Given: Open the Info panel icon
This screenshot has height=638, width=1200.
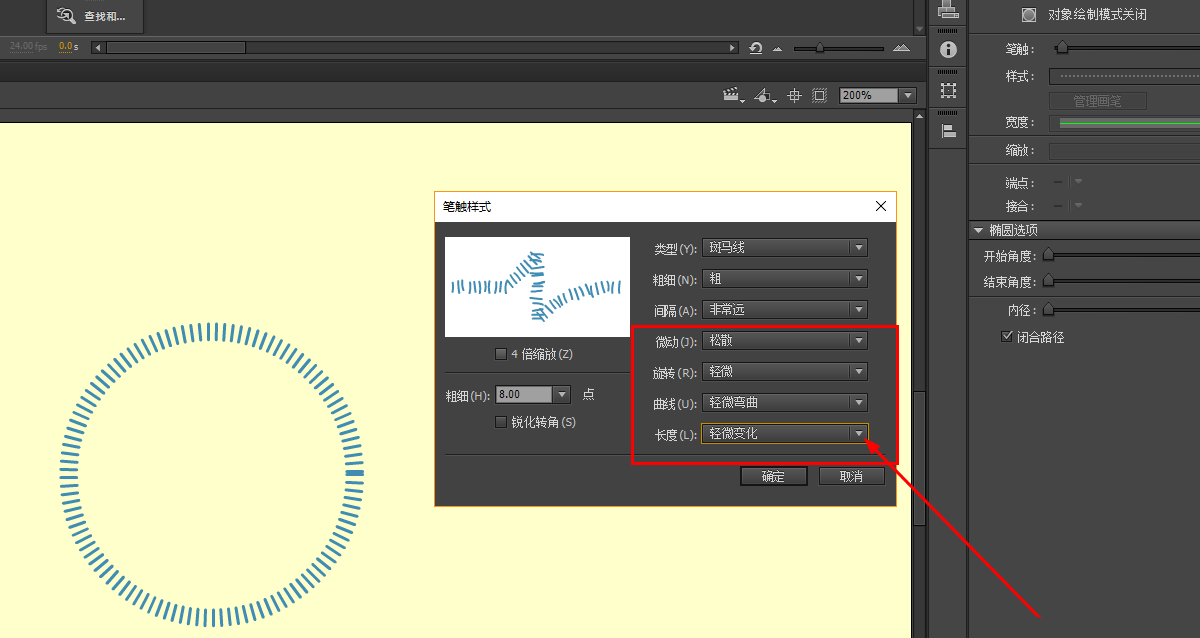Looking at the screenshot, I should (948, 49).
